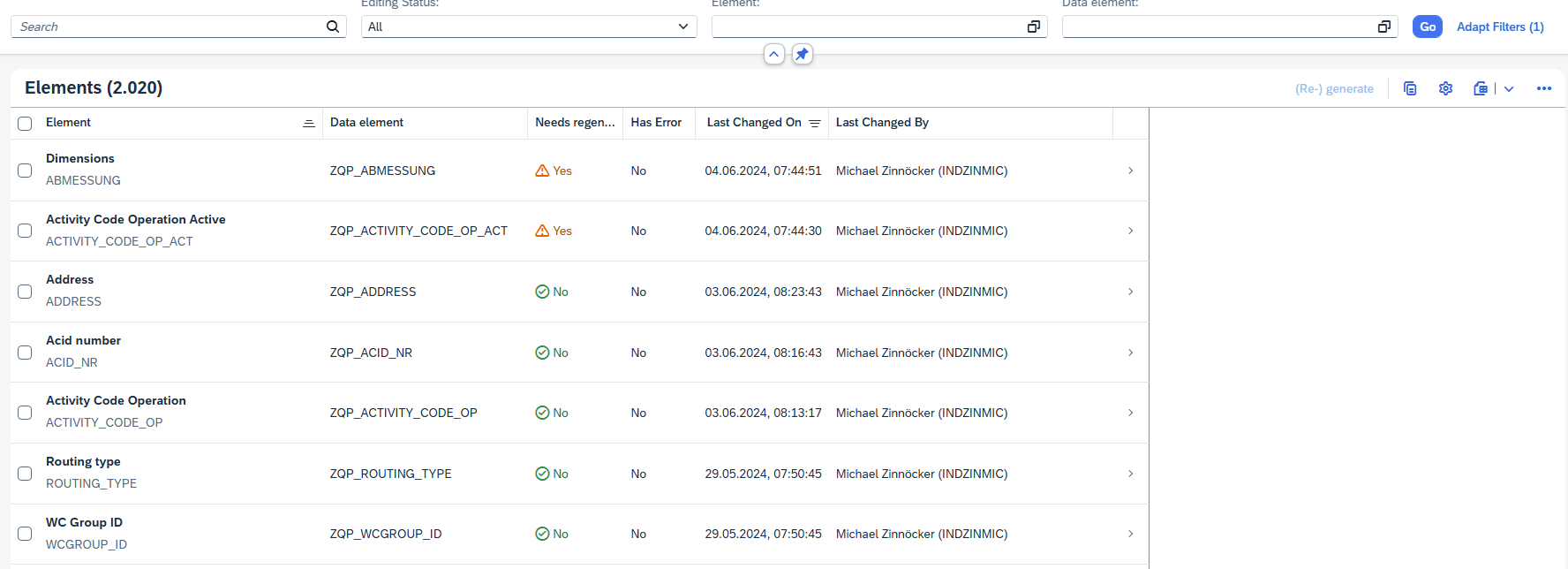The width and height of the screenshot is (1568, 569).
Task: Pin the filter header
Action: tap(802, 54)
